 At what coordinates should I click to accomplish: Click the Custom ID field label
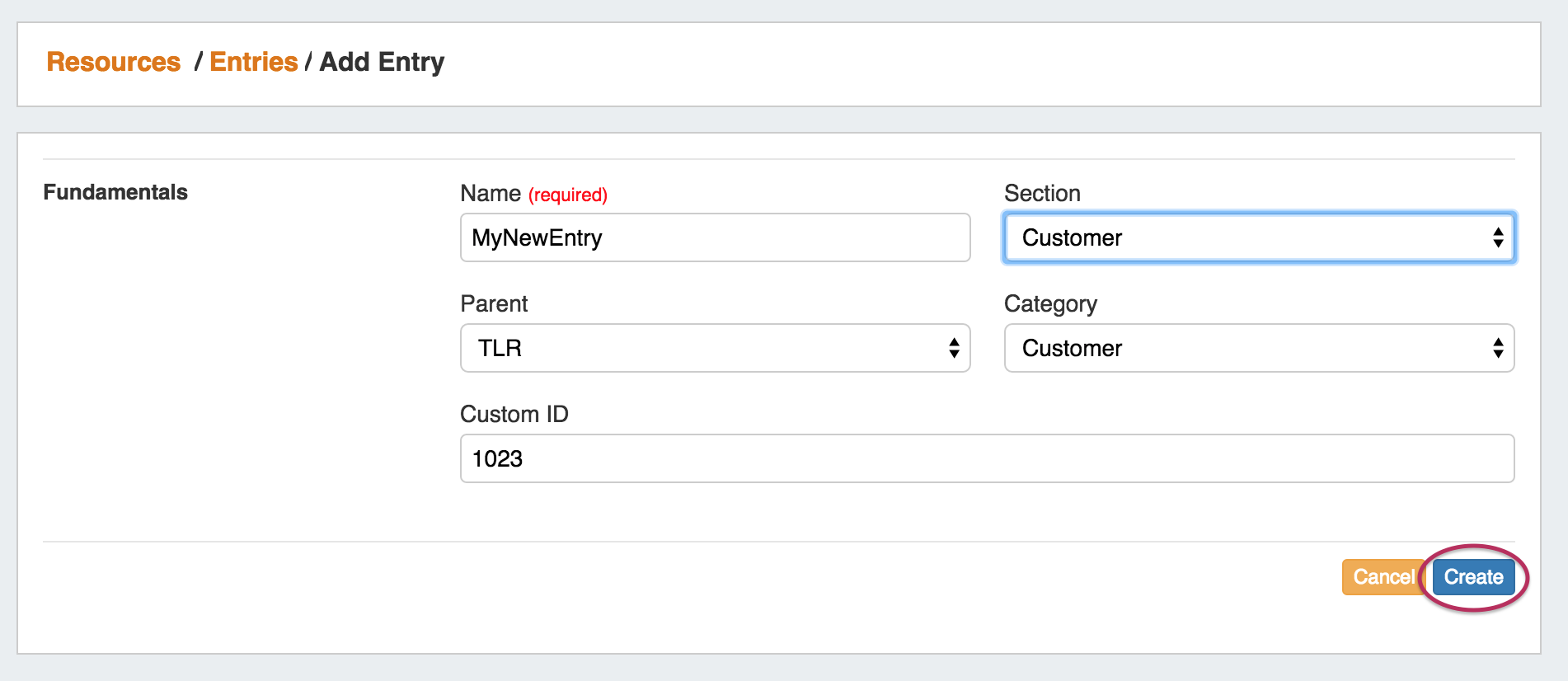point(514,414)
